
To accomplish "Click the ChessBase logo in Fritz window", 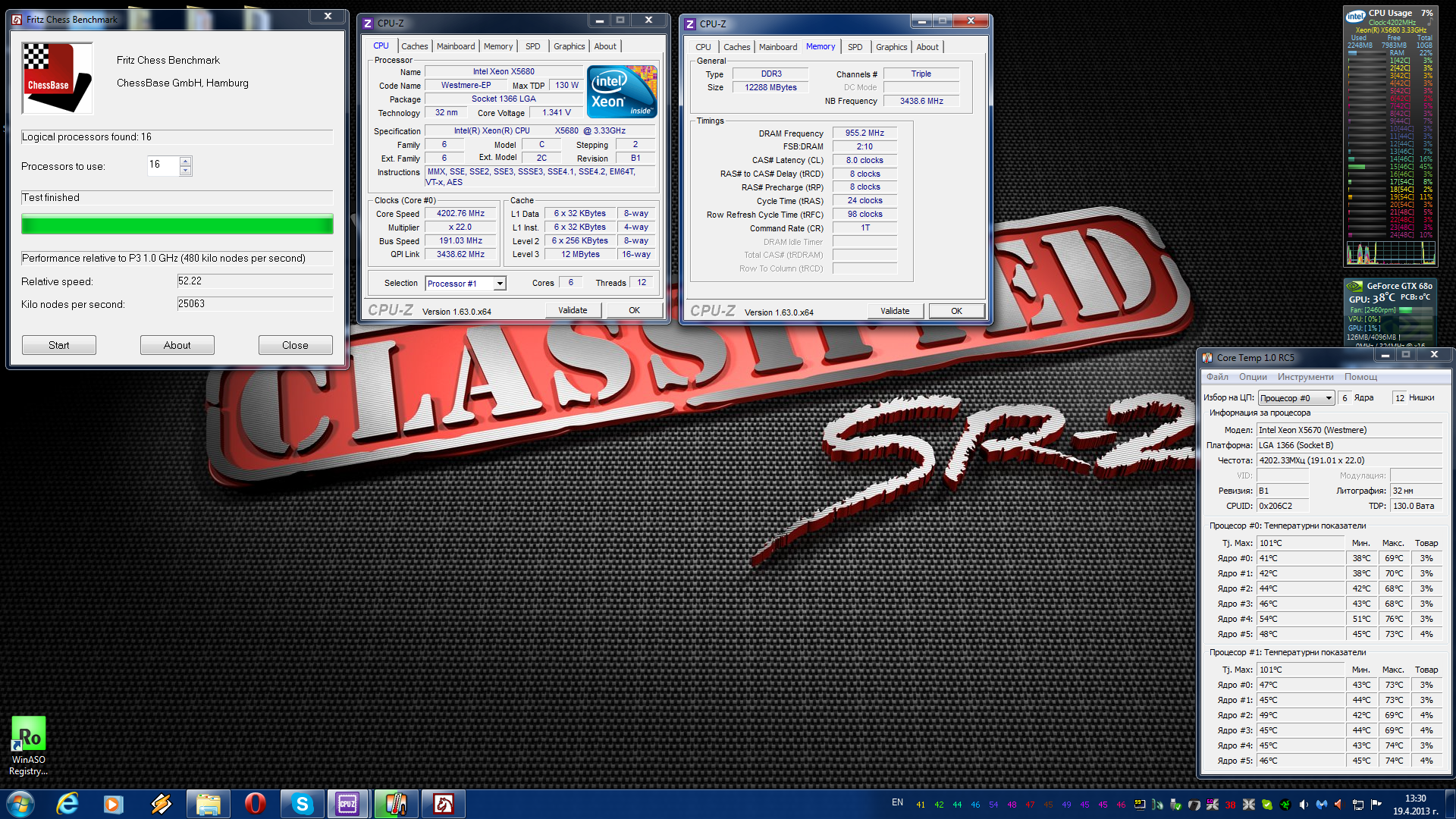I will tap(58, 78).
